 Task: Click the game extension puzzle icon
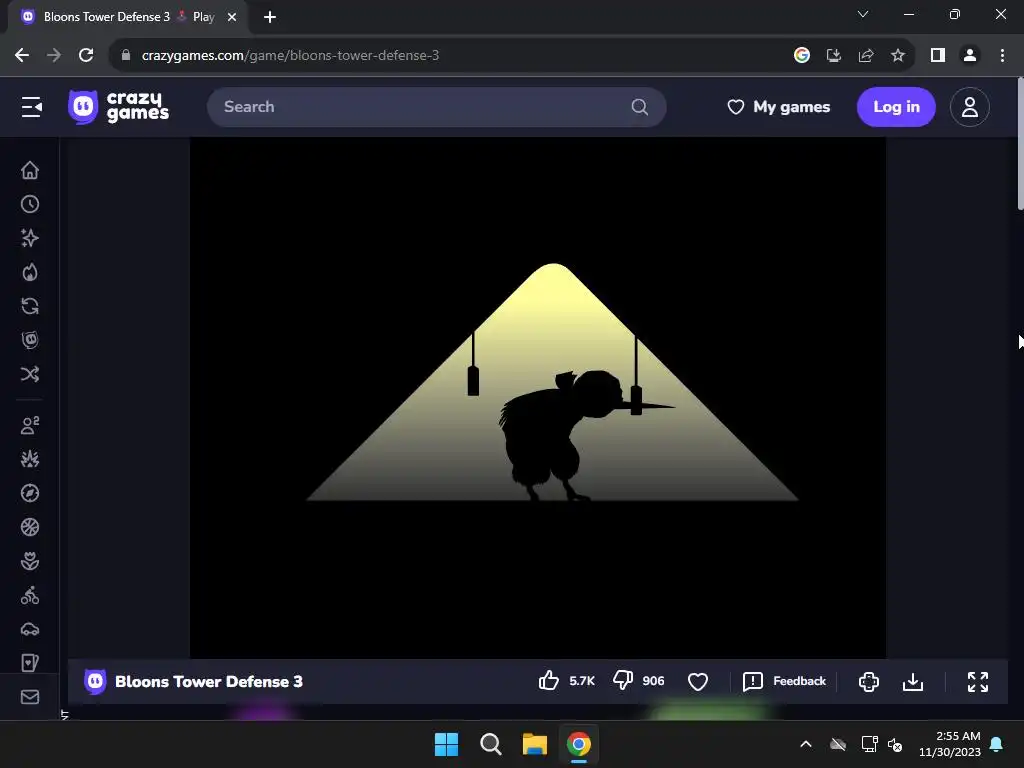[x=869, y=682]
